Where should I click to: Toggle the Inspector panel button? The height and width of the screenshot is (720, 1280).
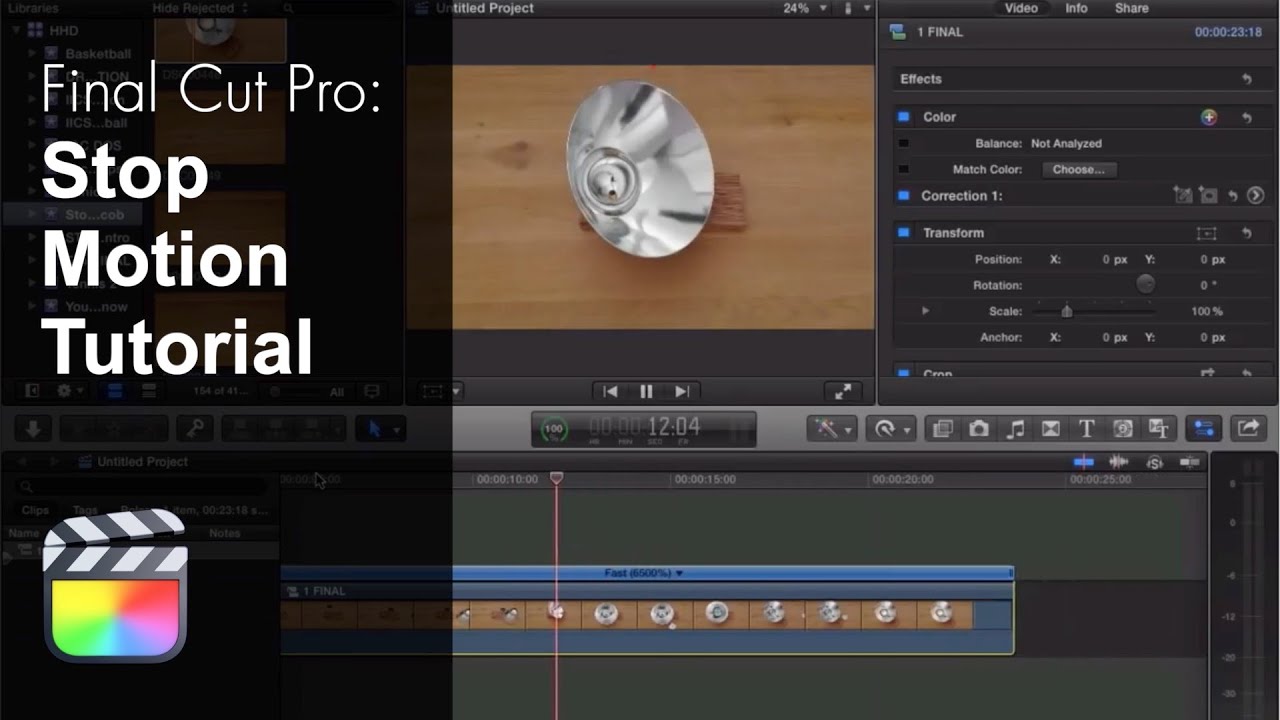1204,429
